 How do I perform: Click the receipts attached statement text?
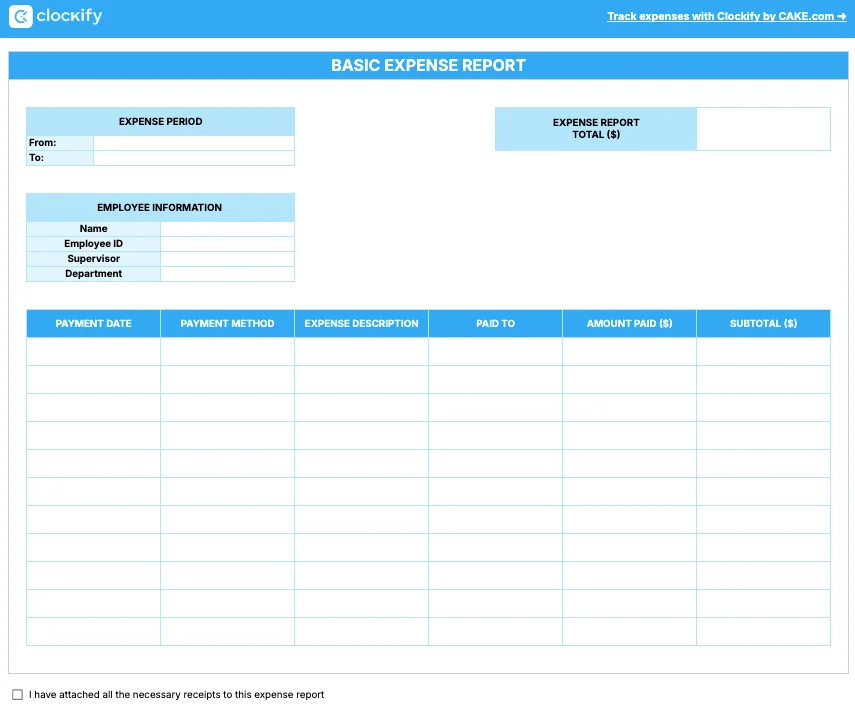tap(176, 695)
